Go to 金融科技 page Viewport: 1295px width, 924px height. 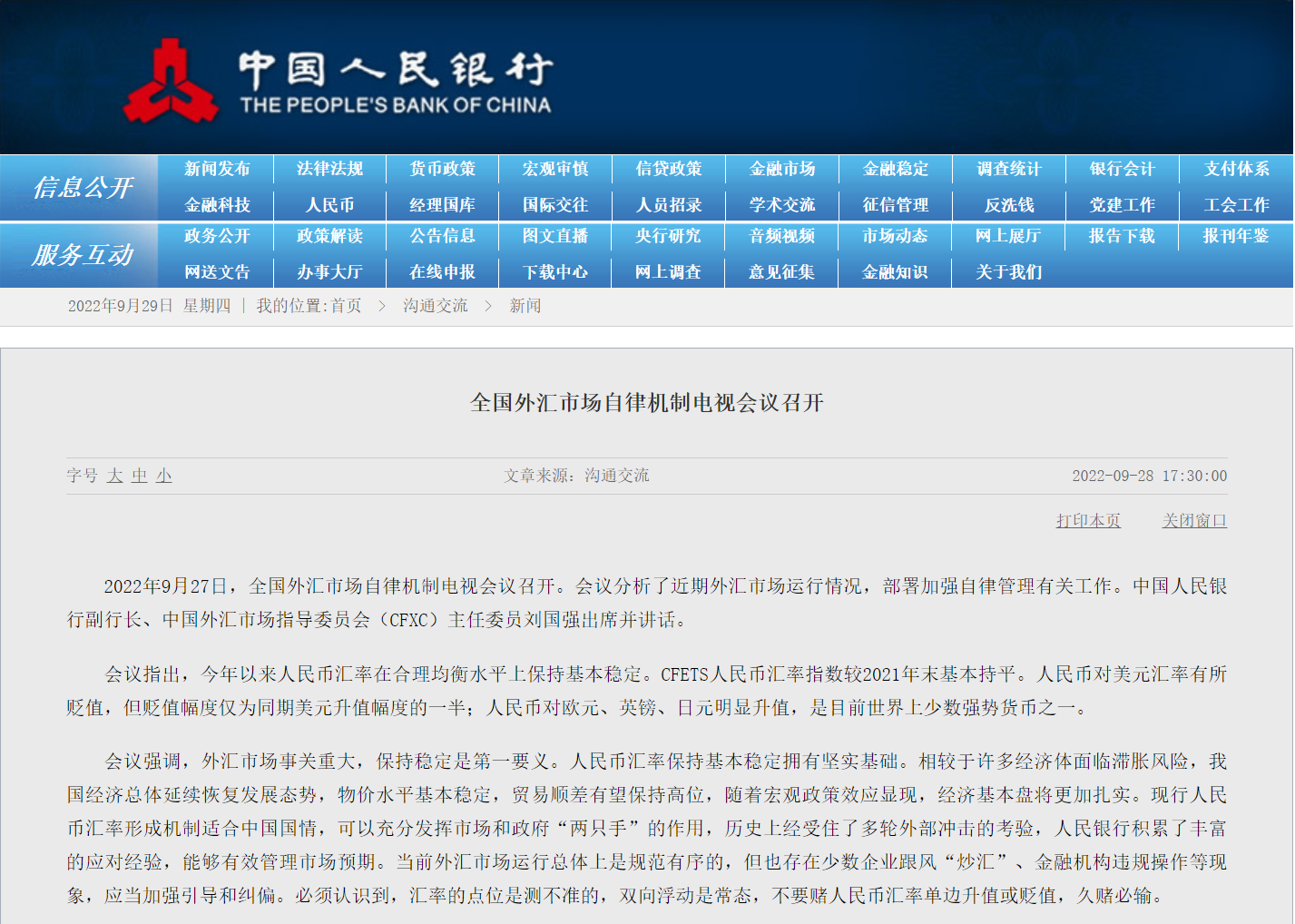(x=217, y=205)
